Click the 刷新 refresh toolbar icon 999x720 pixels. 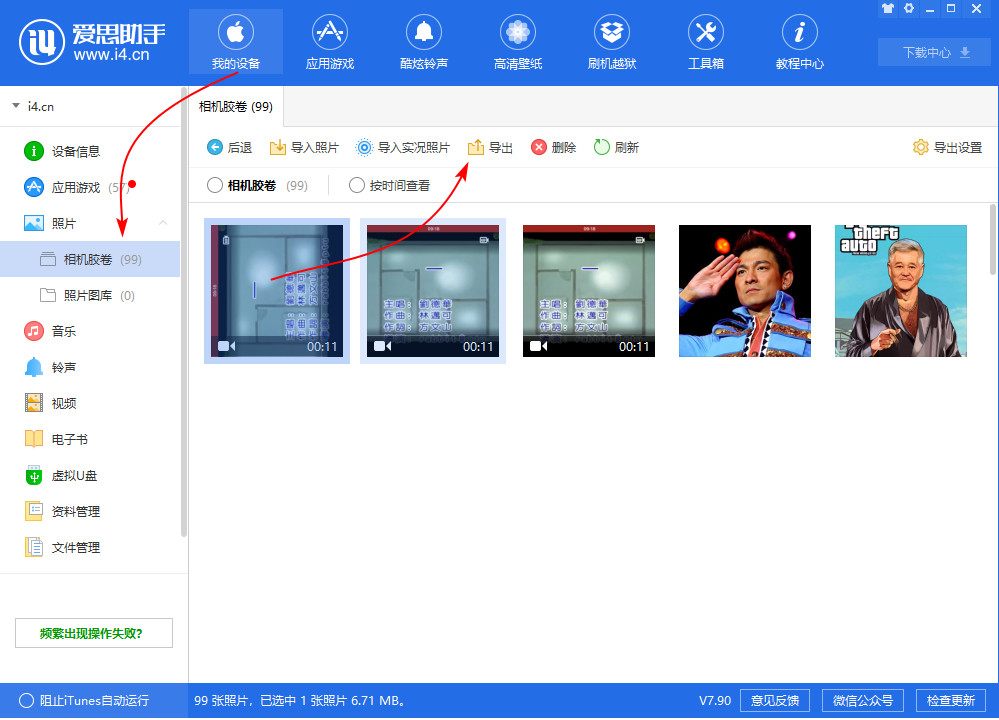click(602, 148)
